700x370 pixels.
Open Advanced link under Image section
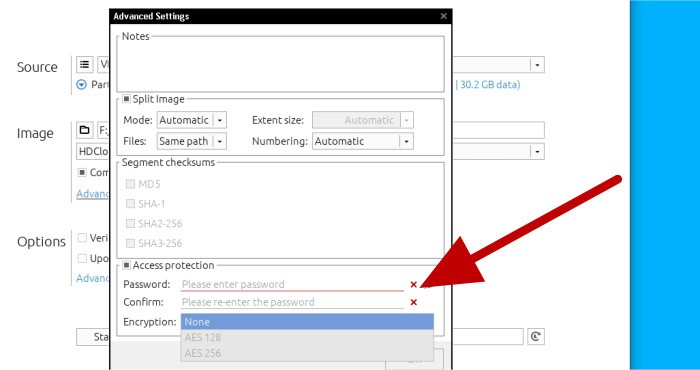coord(93,194)
